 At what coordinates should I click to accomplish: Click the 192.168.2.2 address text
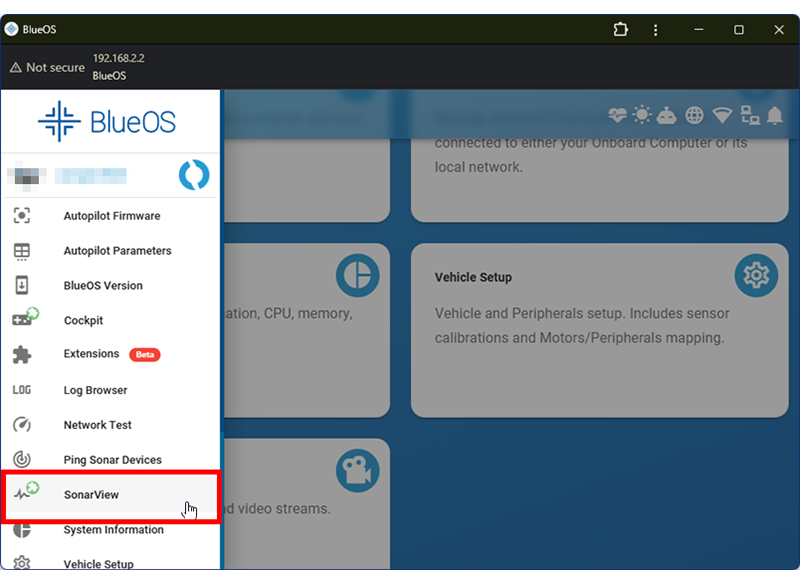118,58
